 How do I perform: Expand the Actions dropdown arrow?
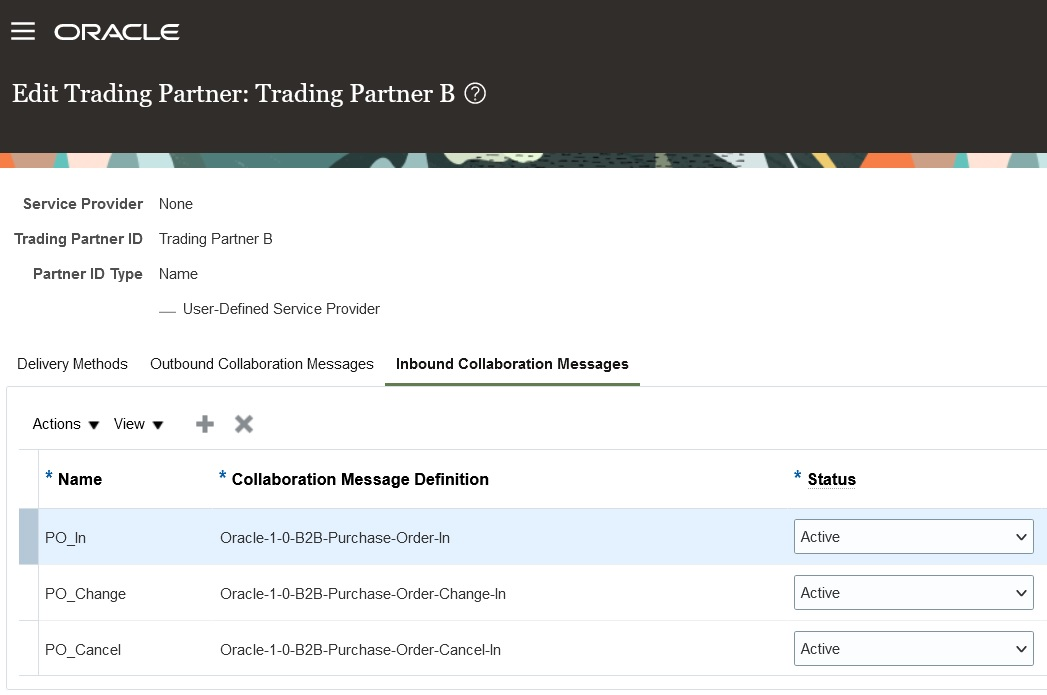pos(94,425)
